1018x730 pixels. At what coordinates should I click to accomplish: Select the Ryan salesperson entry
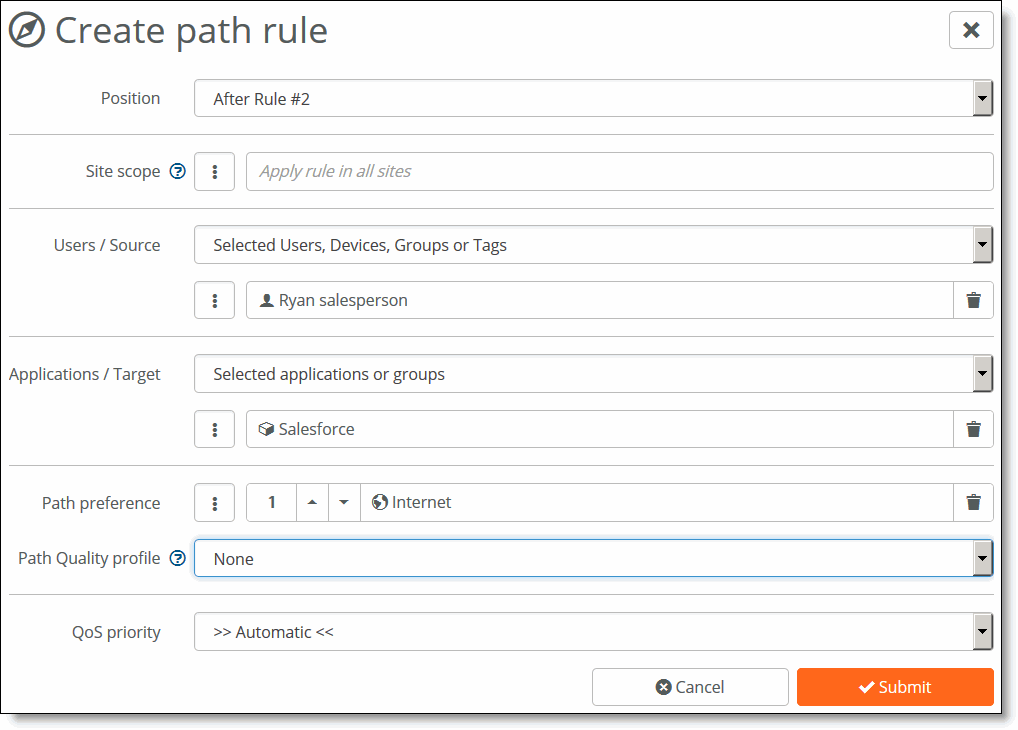(x=599, y=300)
